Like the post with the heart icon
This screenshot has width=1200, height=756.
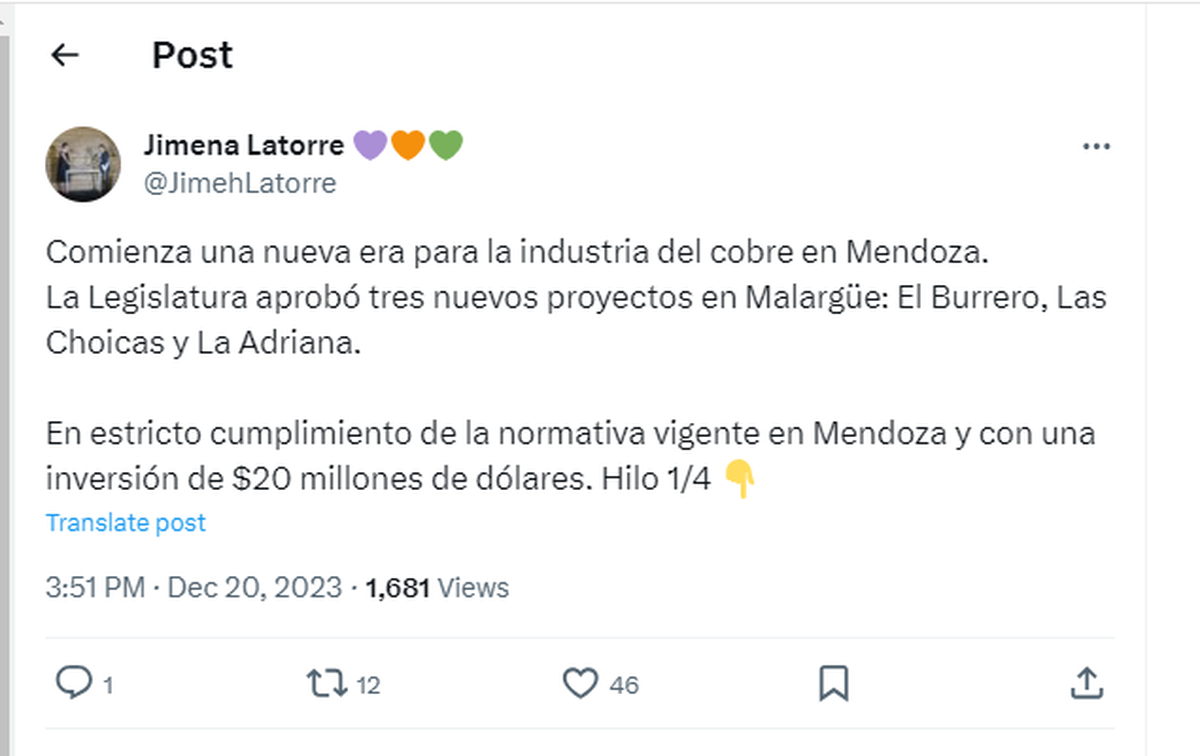click(x=580, y=683)
